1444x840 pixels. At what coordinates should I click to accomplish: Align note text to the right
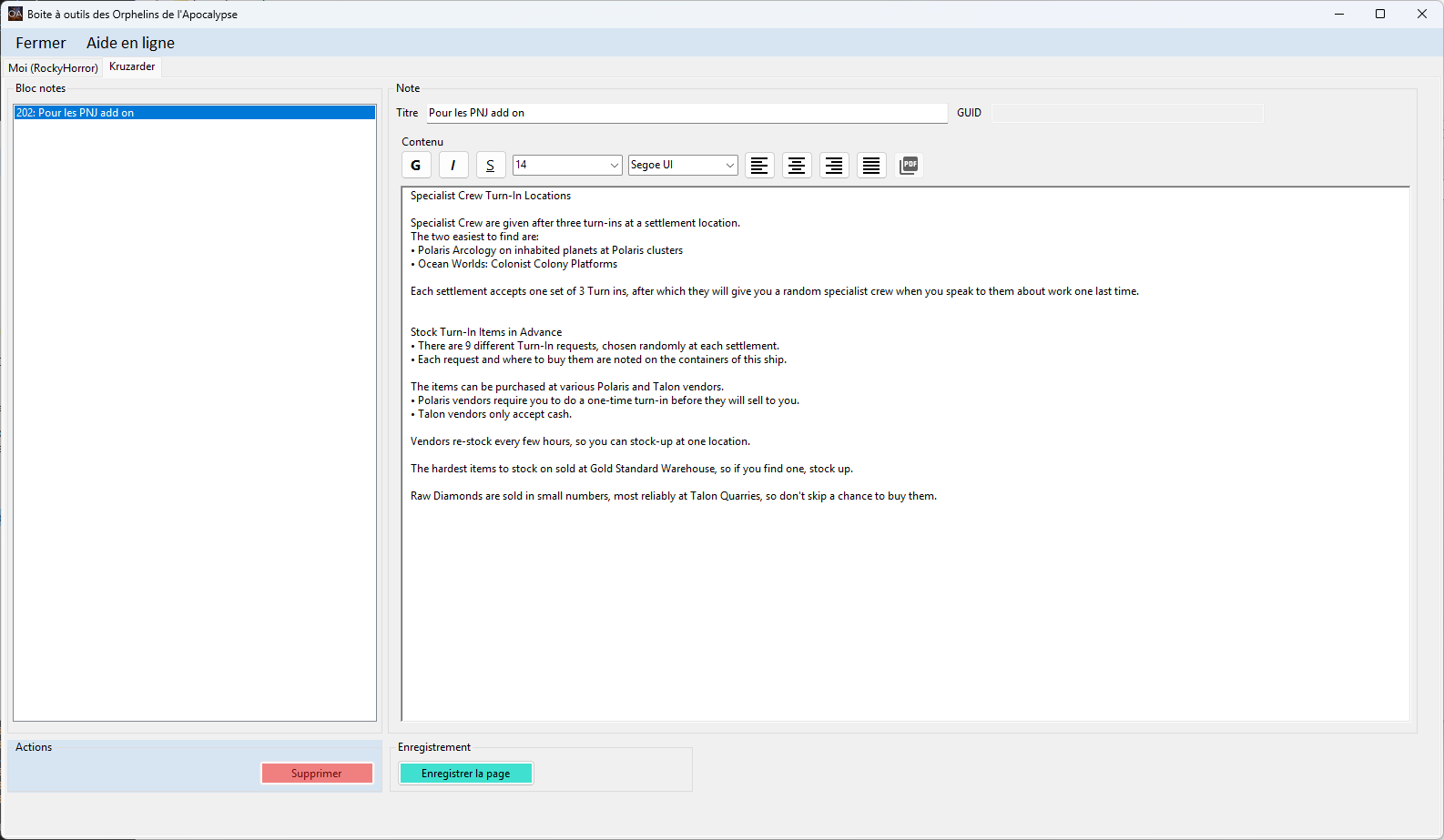[x=834, y=165]
